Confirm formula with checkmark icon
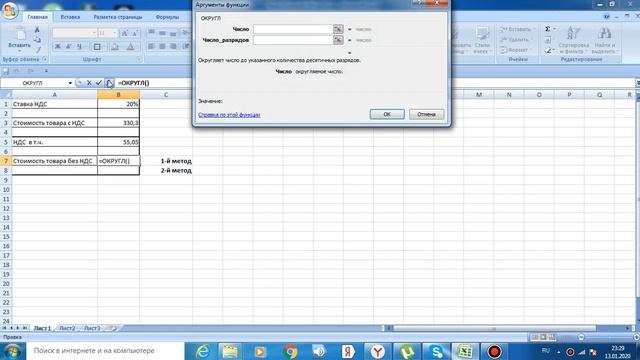 pyautogui.click(x=99, y=83)
